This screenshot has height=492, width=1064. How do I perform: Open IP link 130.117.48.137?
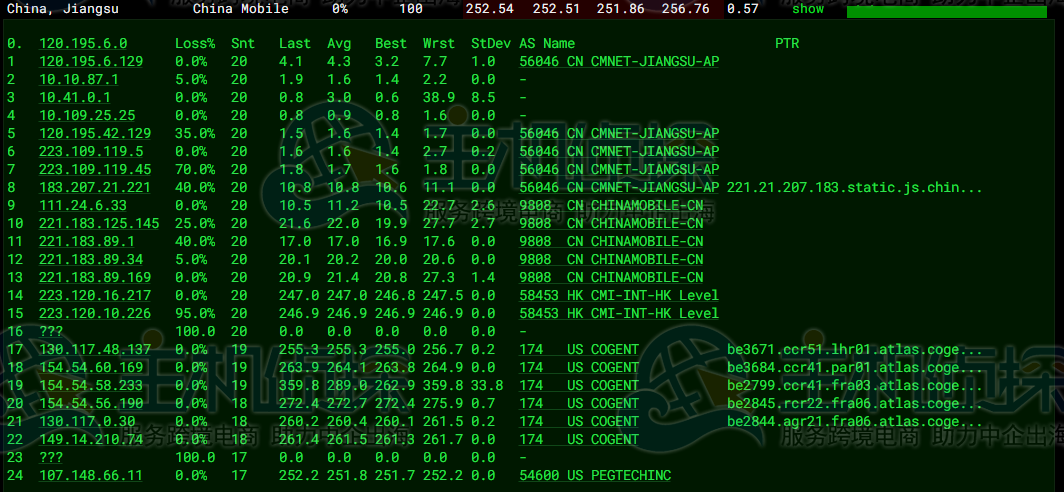click(95, 349)
